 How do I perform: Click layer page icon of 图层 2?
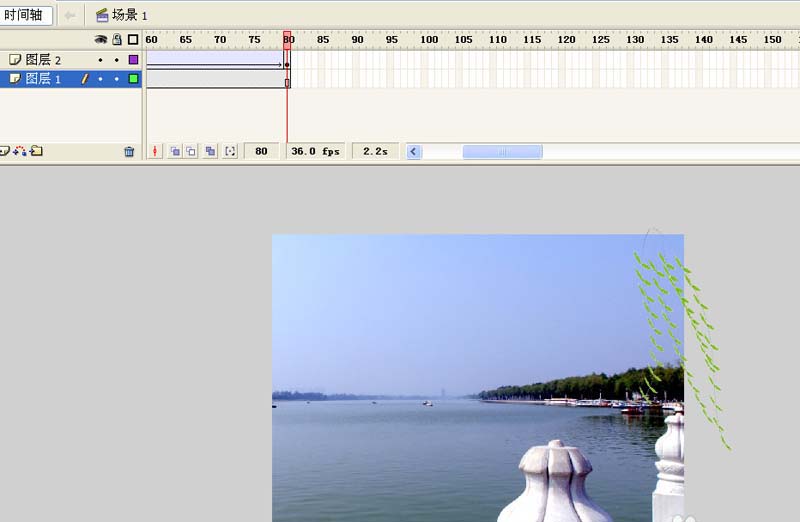point(15,60)
